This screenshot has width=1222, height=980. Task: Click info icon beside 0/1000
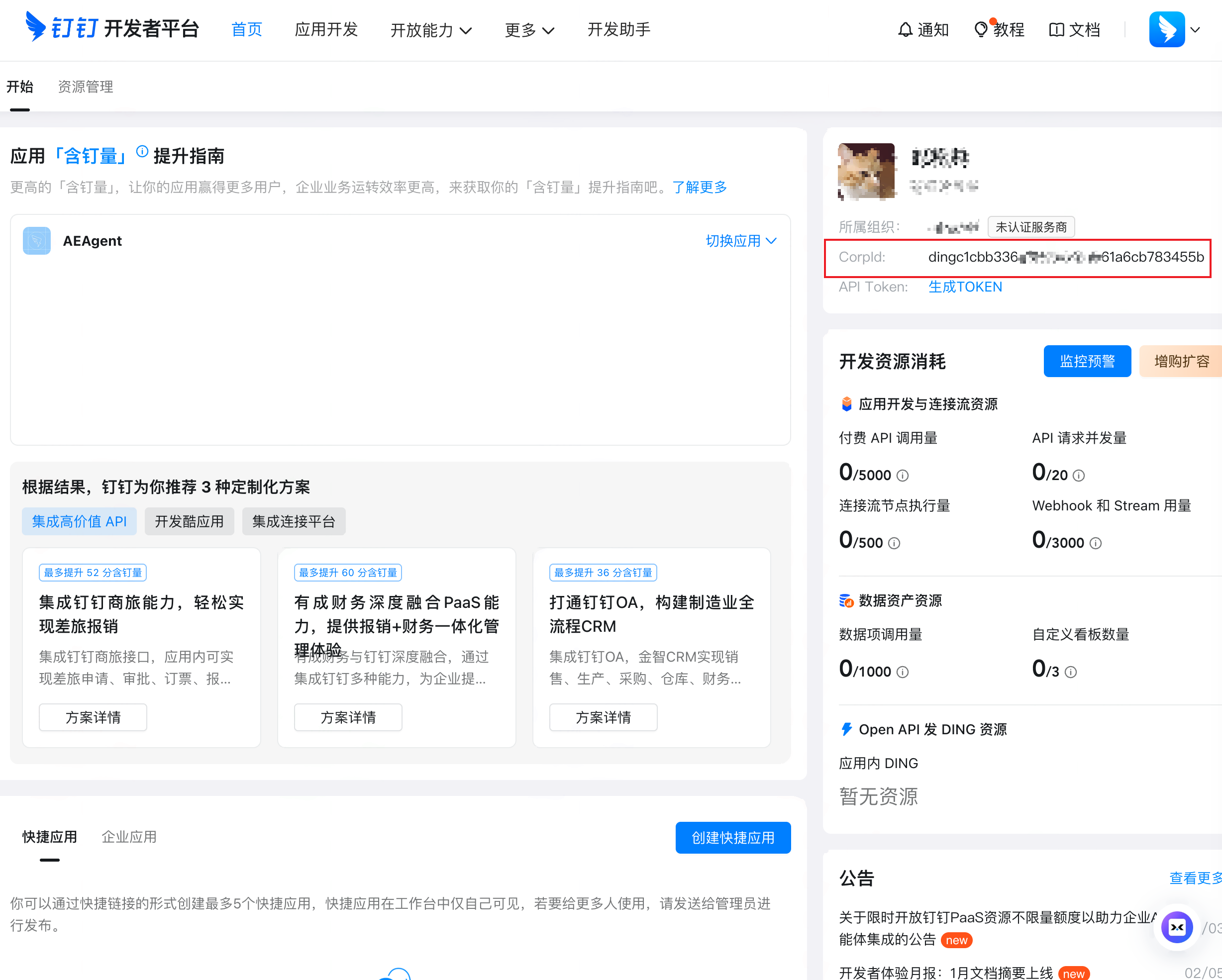903,672
